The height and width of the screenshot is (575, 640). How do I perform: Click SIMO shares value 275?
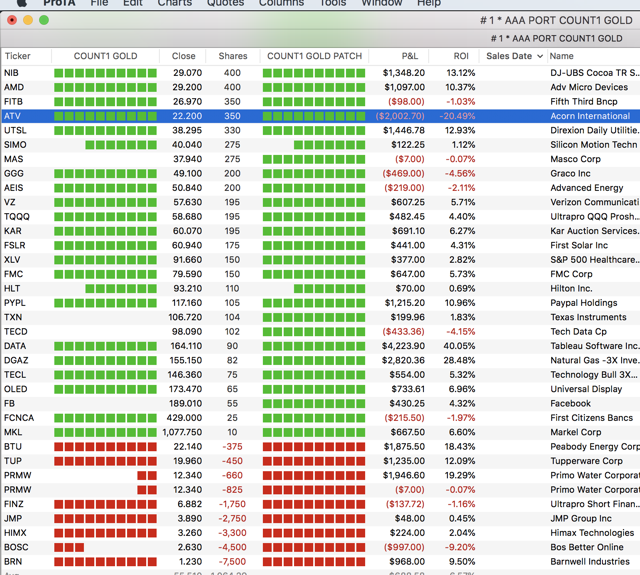[232, 145]
